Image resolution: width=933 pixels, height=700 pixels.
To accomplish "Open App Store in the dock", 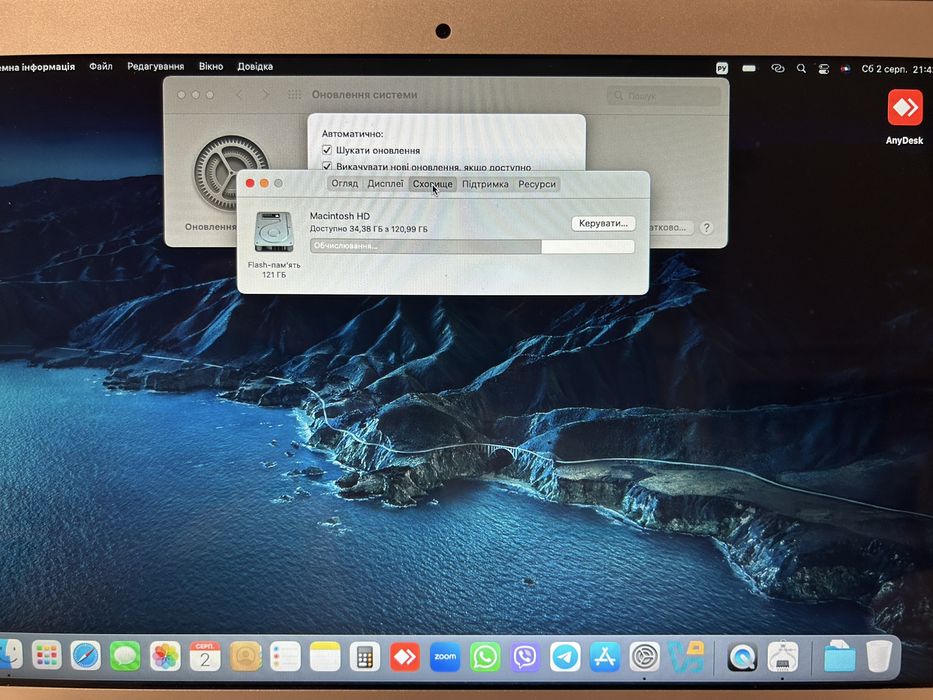I will (605, 657).
